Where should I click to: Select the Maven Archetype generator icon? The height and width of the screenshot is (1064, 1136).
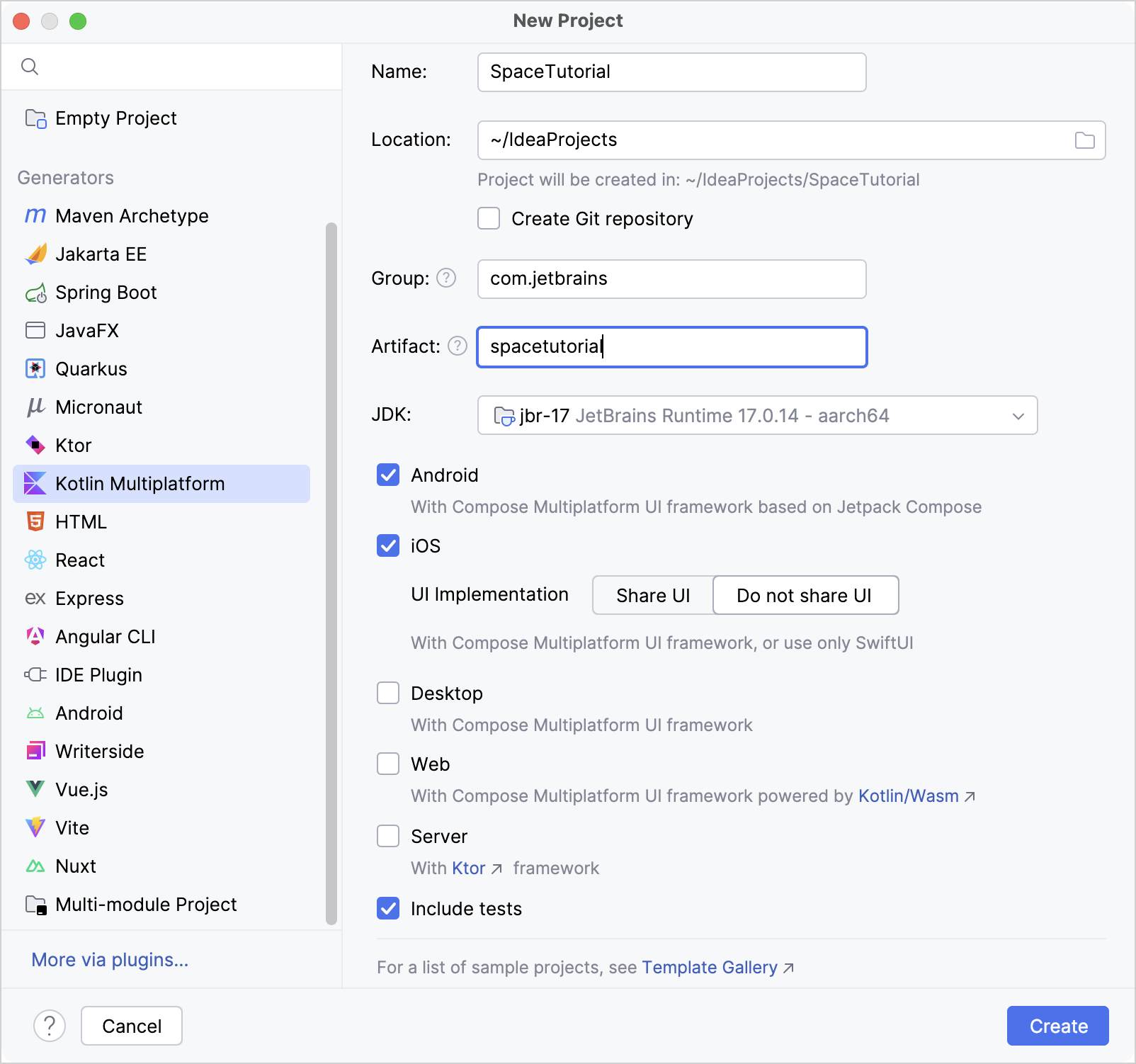35,215
